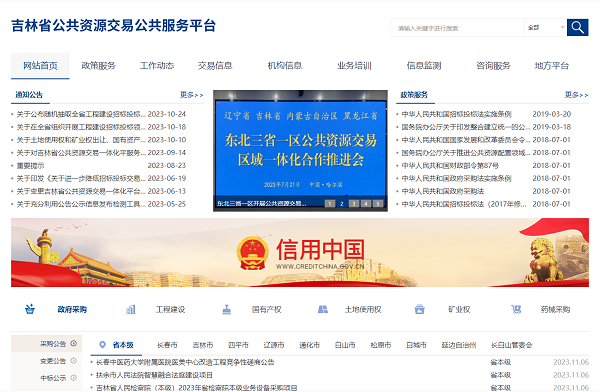Select carousel slide indicator 1
Image resolution: width=600 pixels, height=392 pixels.
(x=330, y=204)
